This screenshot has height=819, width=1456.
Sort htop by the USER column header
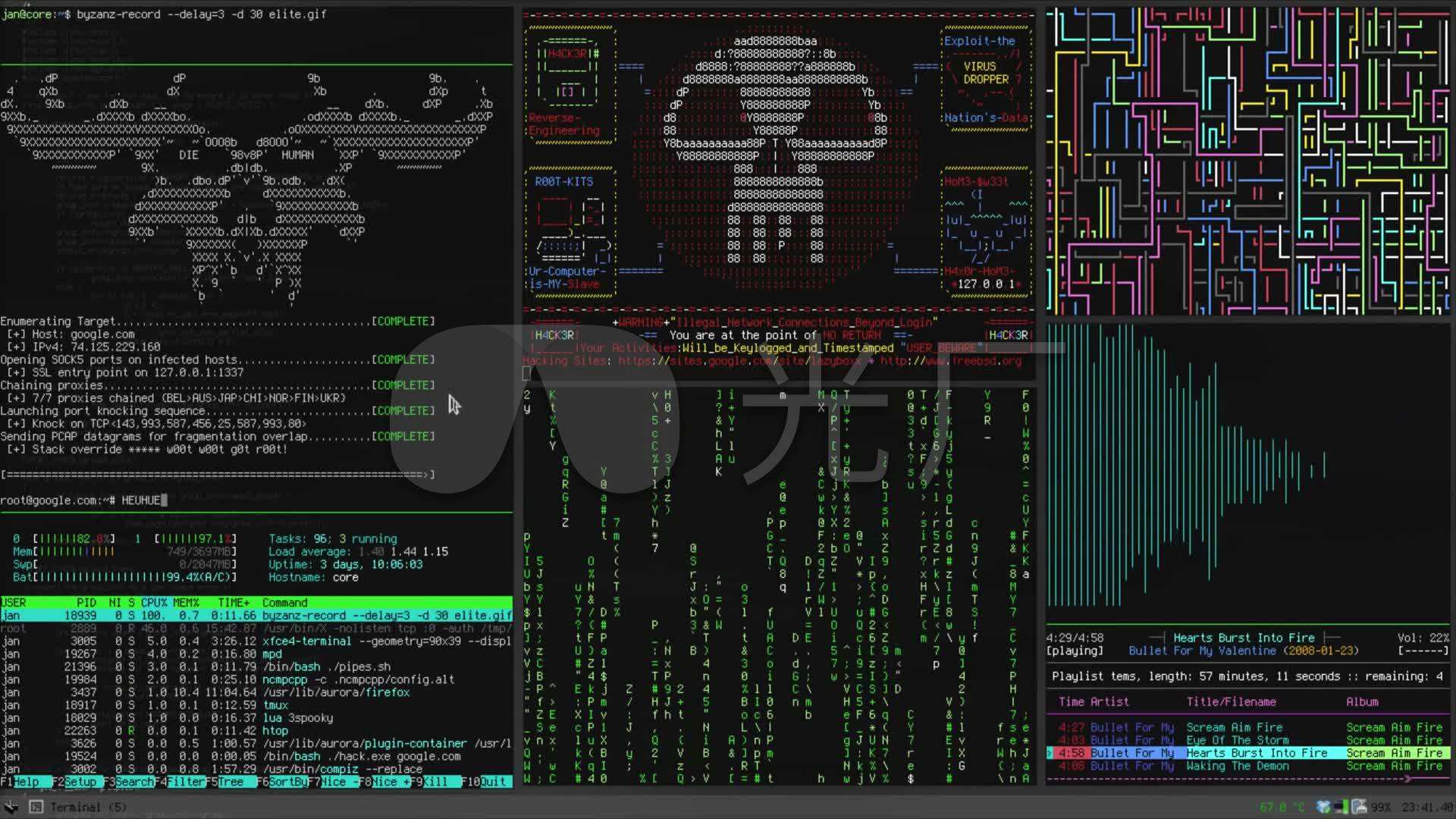coord(13,603)
